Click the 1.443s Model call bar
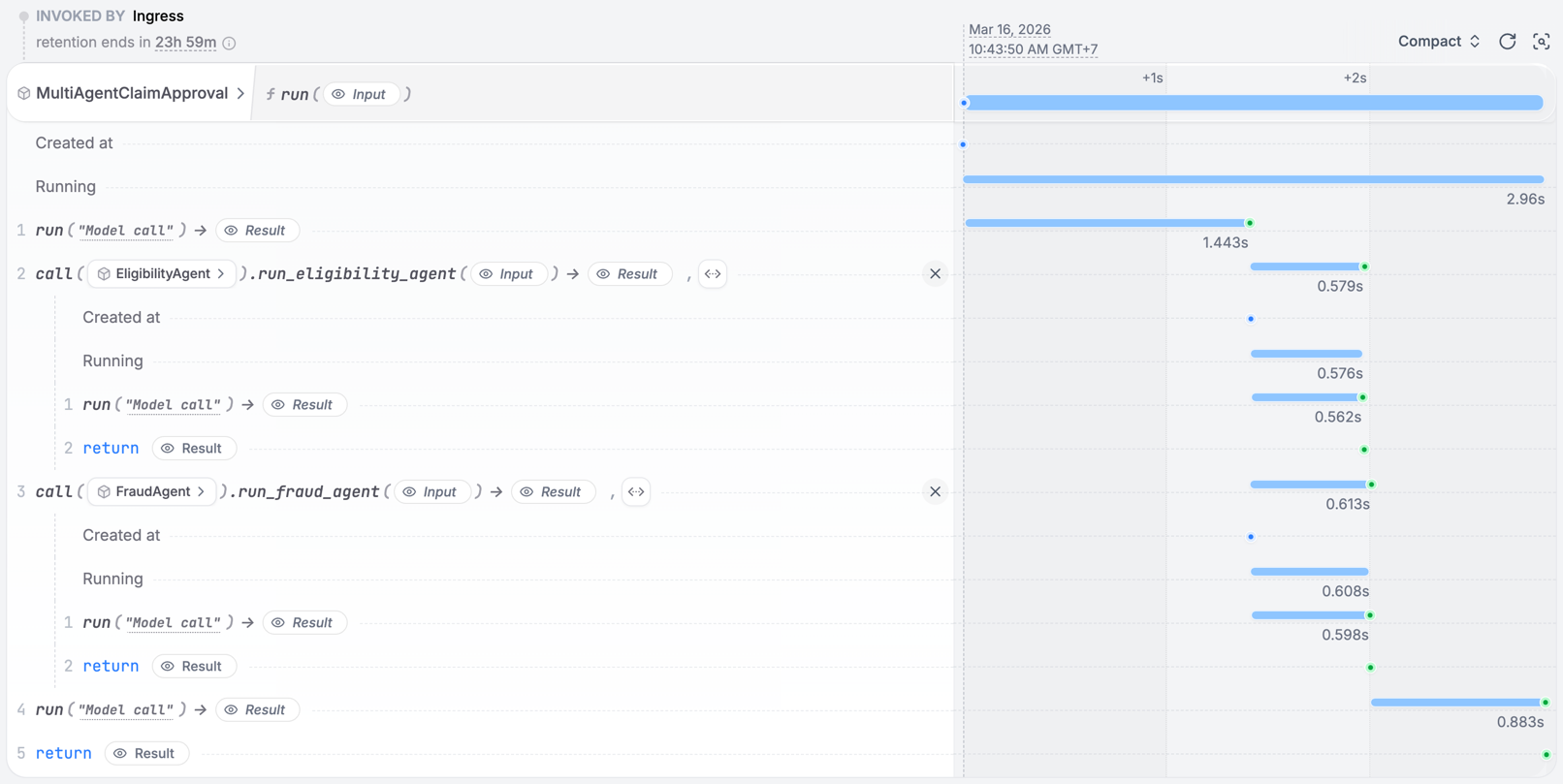Screen dimensions: 1563x784 (x=1105, y=223)
